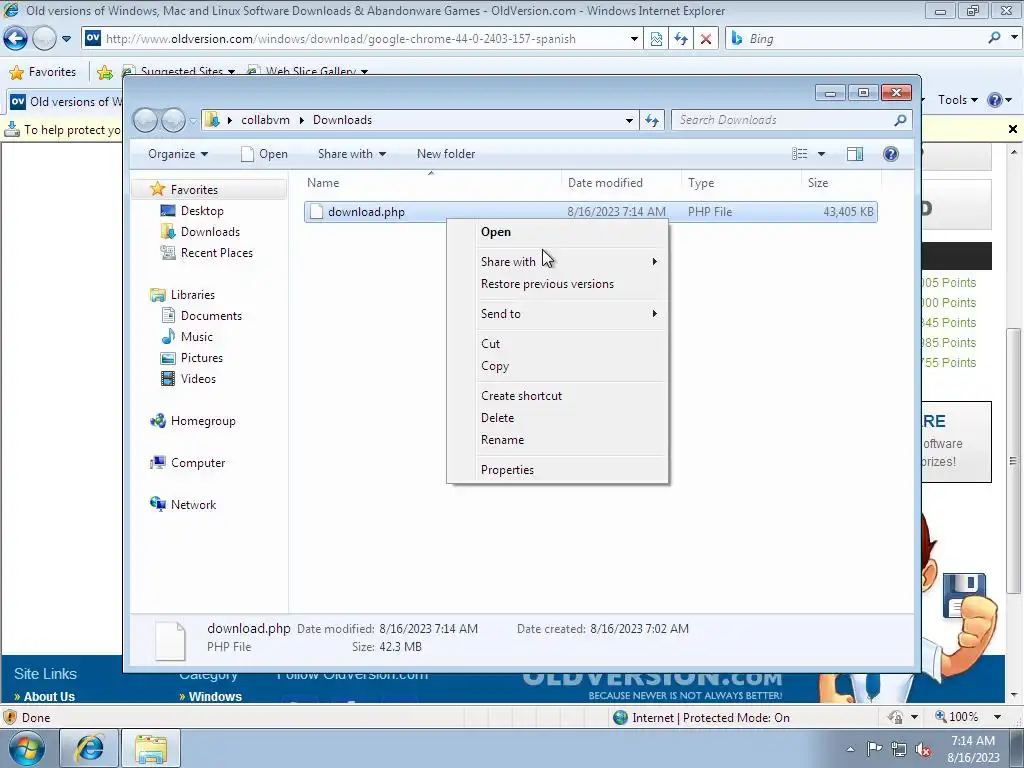This screenshot has width=1024, height=768.
Task: Click About Us link on webpage
Action: (x=49, y=696)
